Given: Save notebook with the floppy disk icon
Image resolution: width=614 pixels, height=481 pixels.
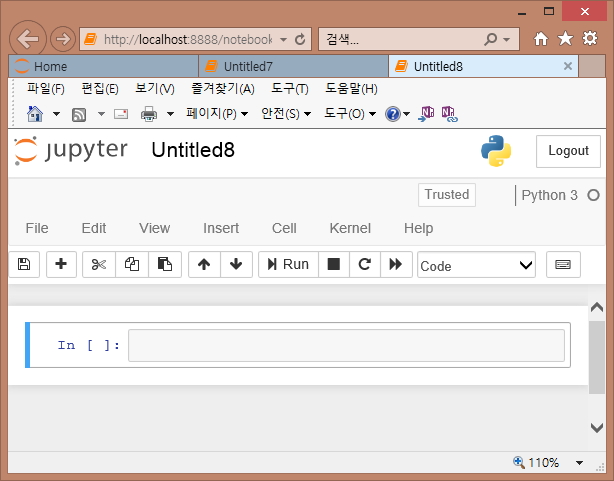Looking at the screenshot, I should (24, 264).
